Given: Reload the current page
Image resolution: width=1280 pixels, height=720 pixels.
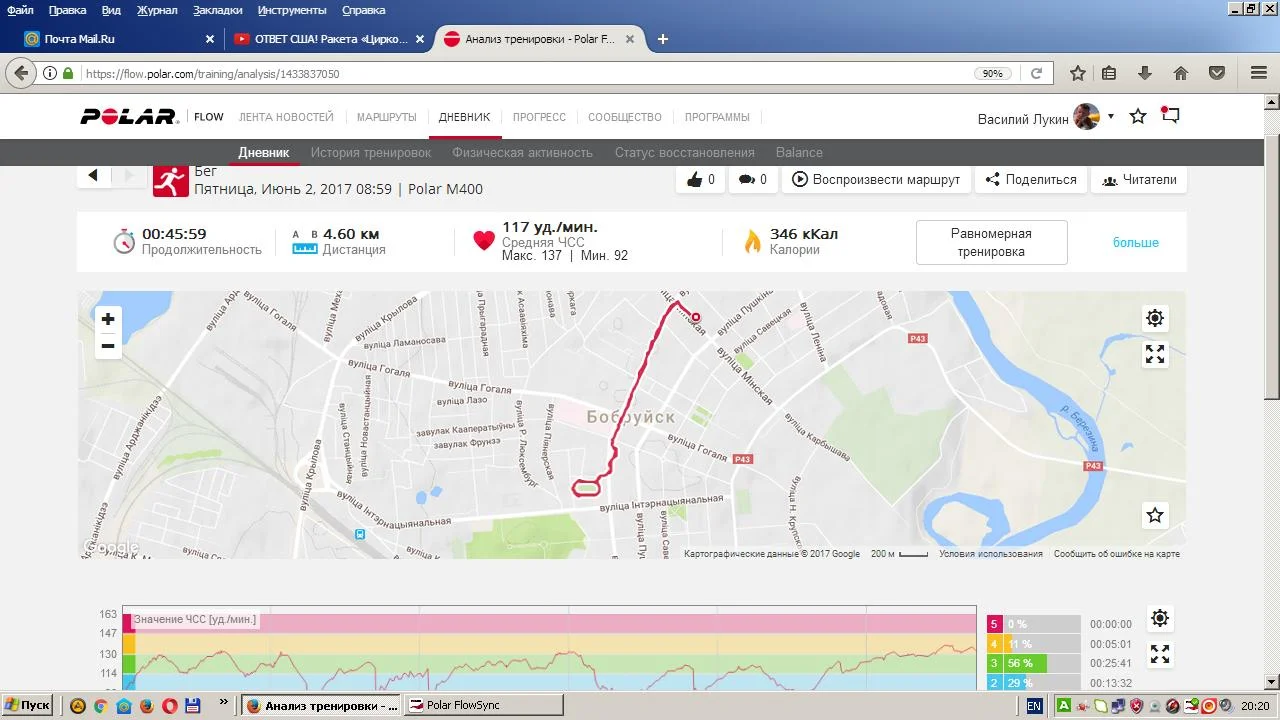Looking at the screenshot, I should pos(1037,73).
